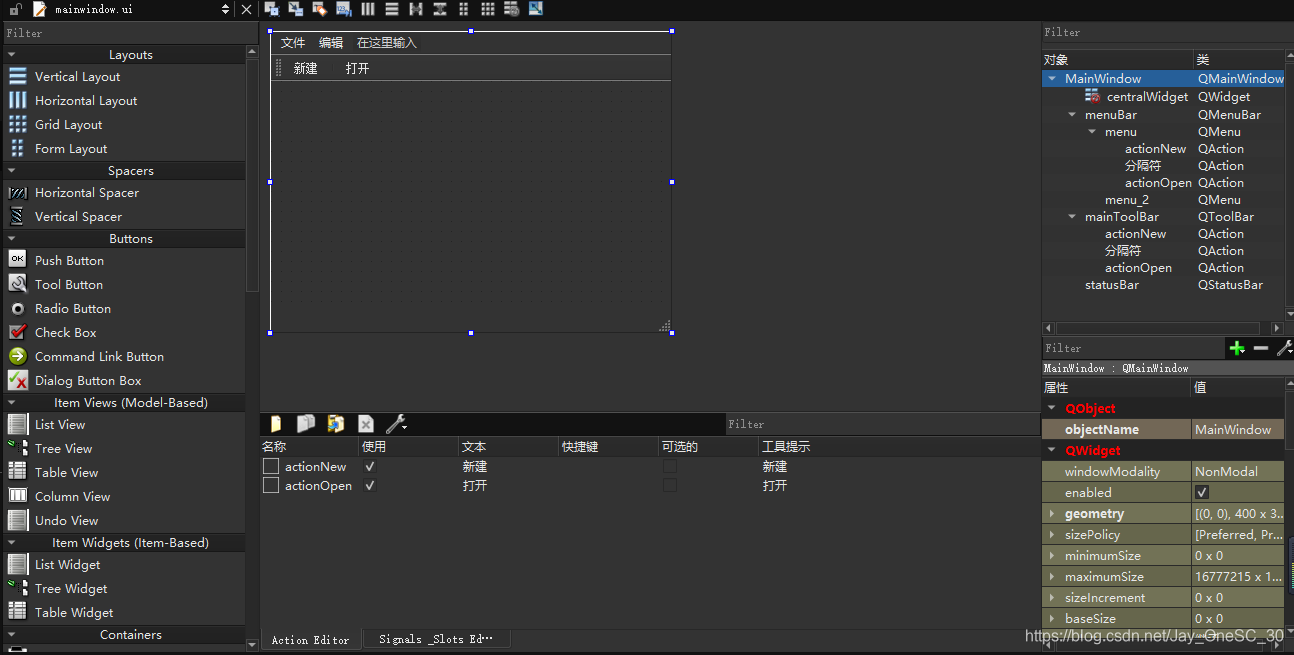Switch to Edit Buddies mode
Image resolution: width=1294 pixels, height=655 pixels.
[320, 9]
